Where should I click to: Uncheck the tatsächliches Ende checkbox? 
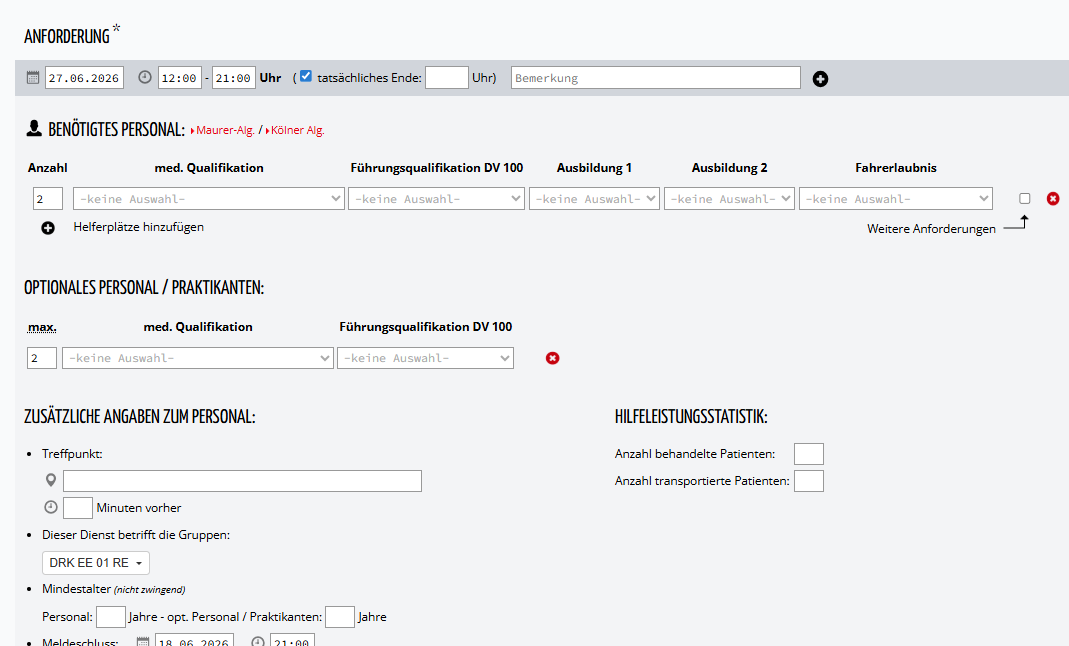306,77
